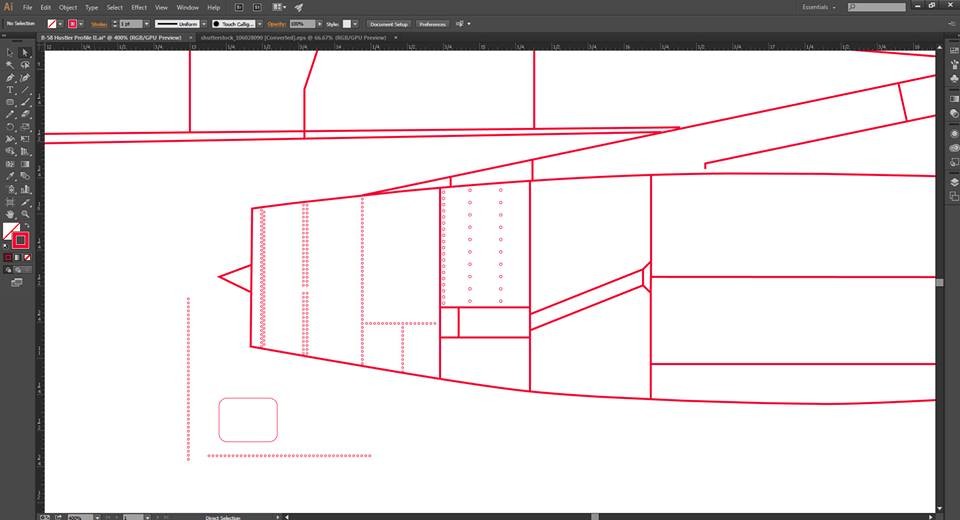960x520 pixels.
Task: Select the Scale tool
Action: 25,127
